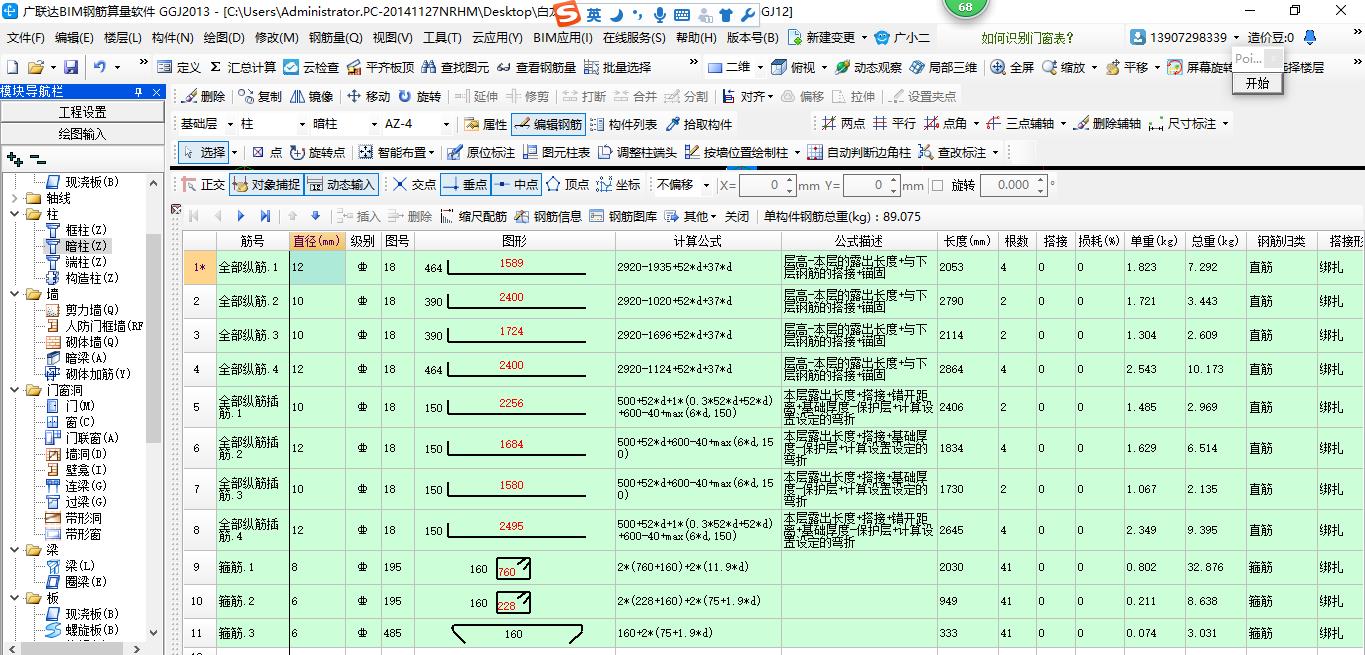Expand the 轴线 tree node
1365x655 pixels.
click(x=17, y=198)
